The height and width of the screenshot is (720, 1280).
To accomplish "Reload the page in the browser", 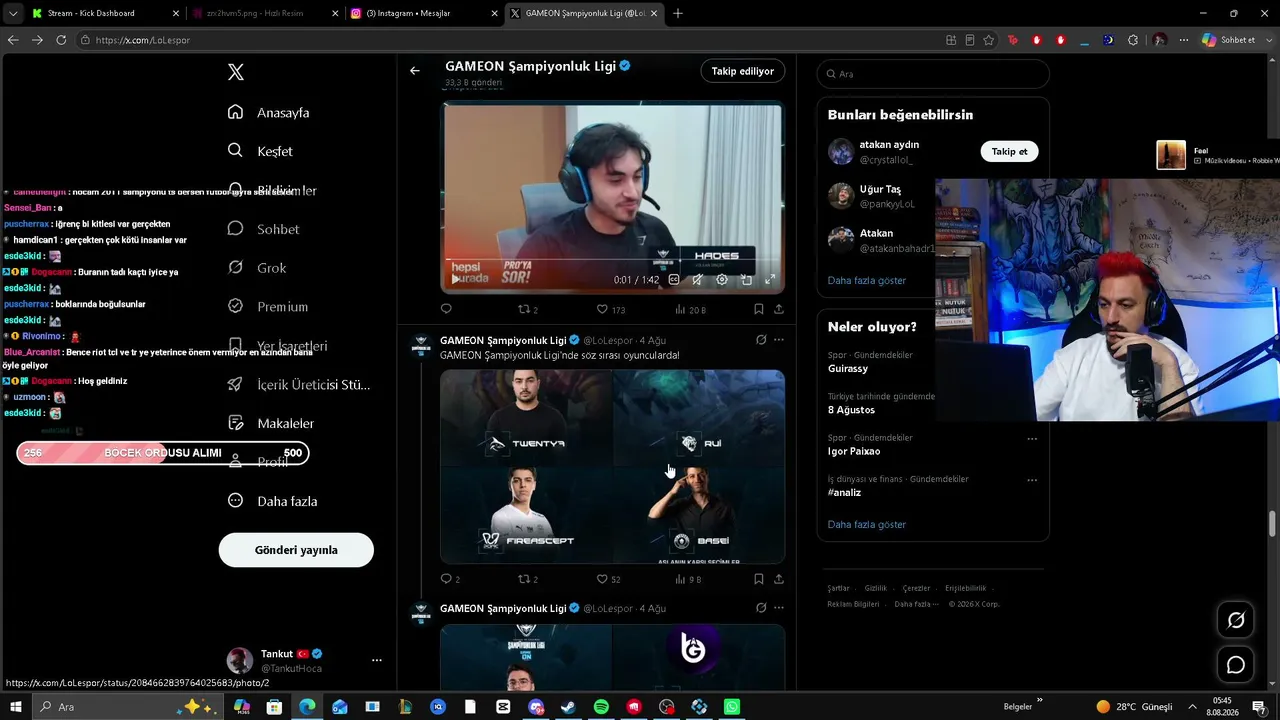I will tap(61, 40).
